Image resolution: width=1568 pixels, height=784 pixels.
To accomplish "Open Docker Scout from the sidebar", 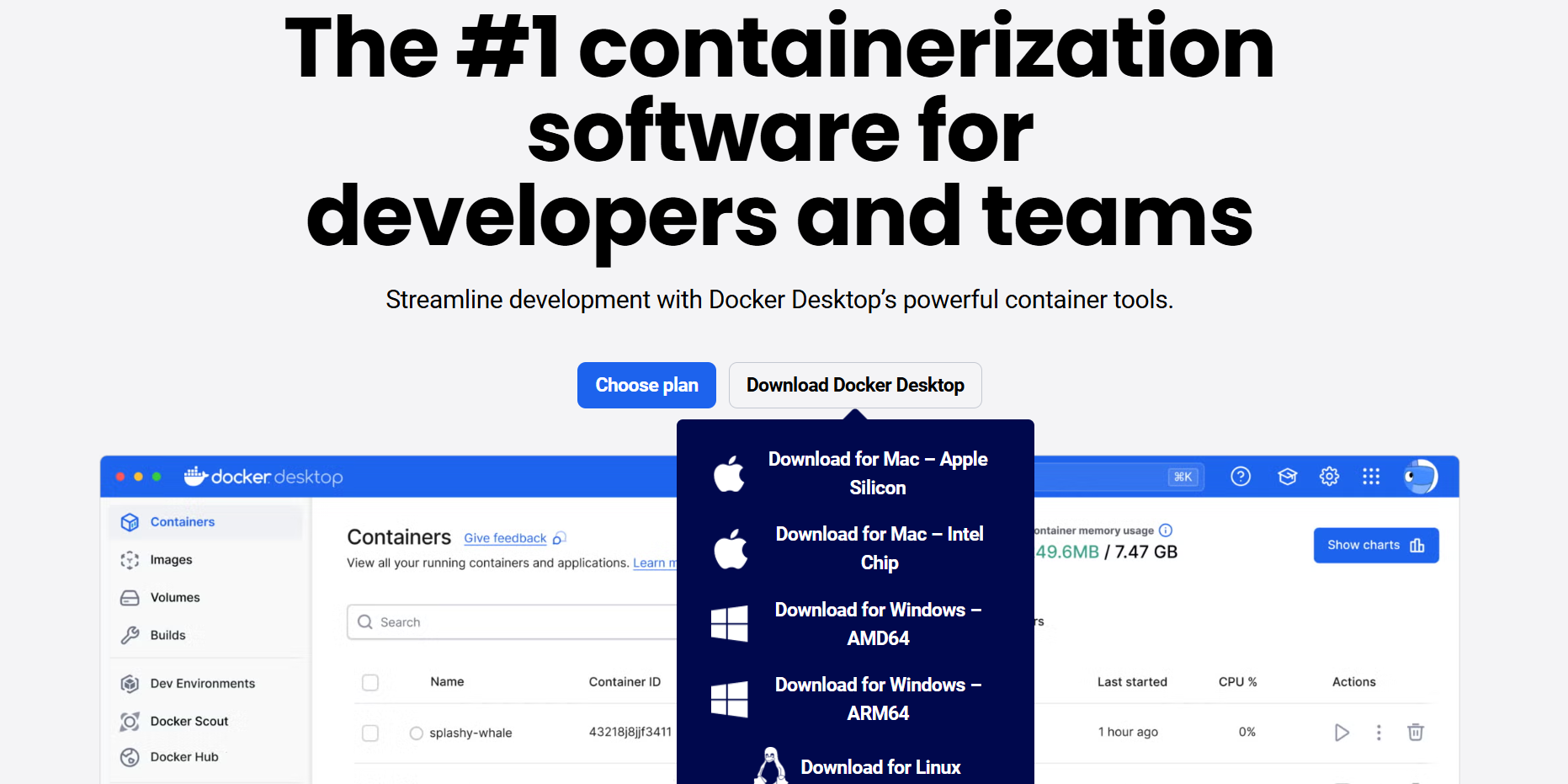I will point(189,721).
